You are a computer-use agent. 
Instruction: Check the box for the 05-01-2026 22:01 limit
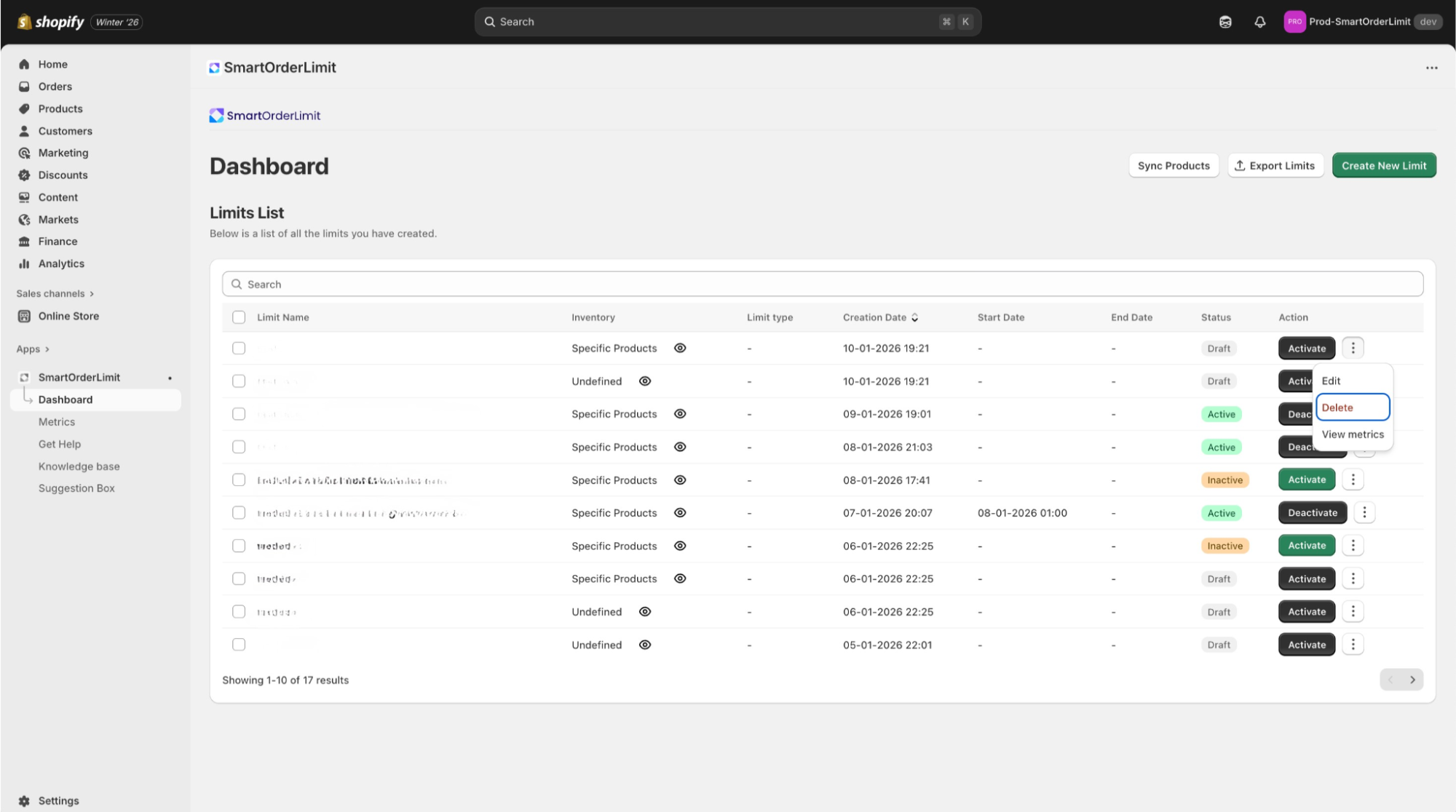[x=239, y=645]
